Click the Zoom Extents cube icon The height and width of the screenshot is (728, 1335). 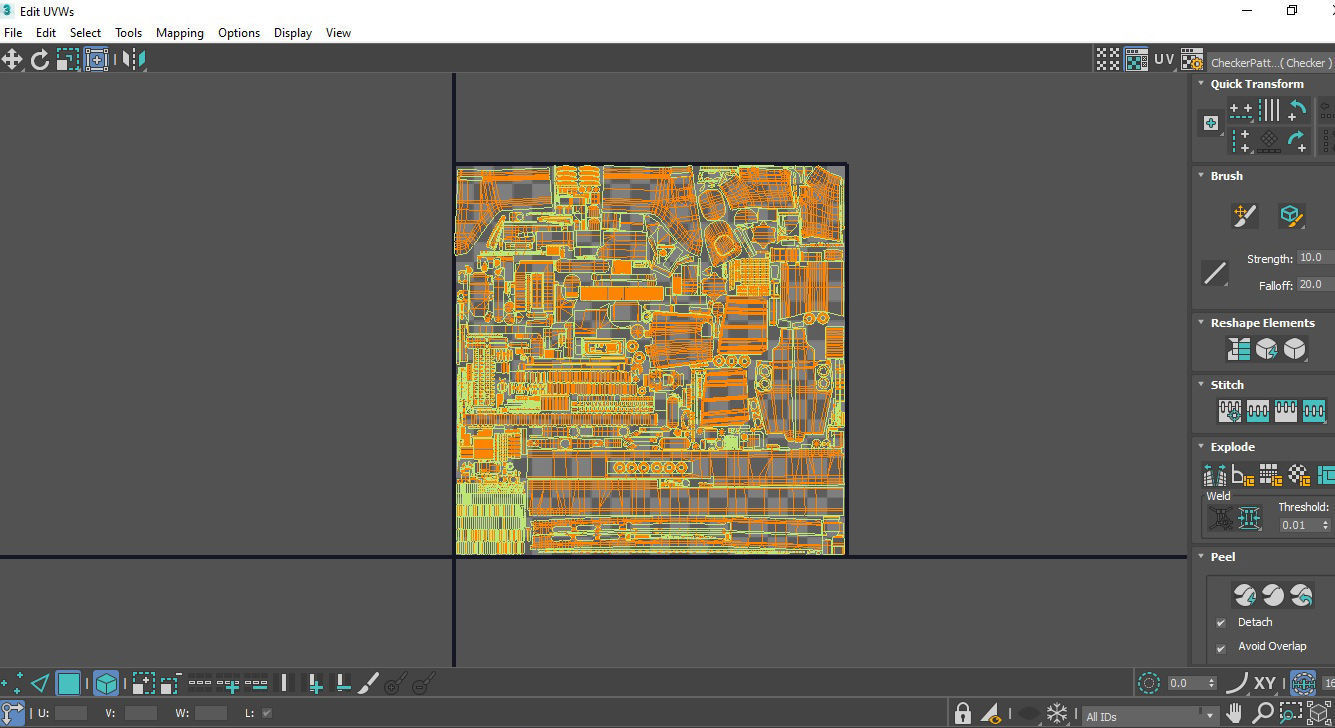click(1319, 713)
